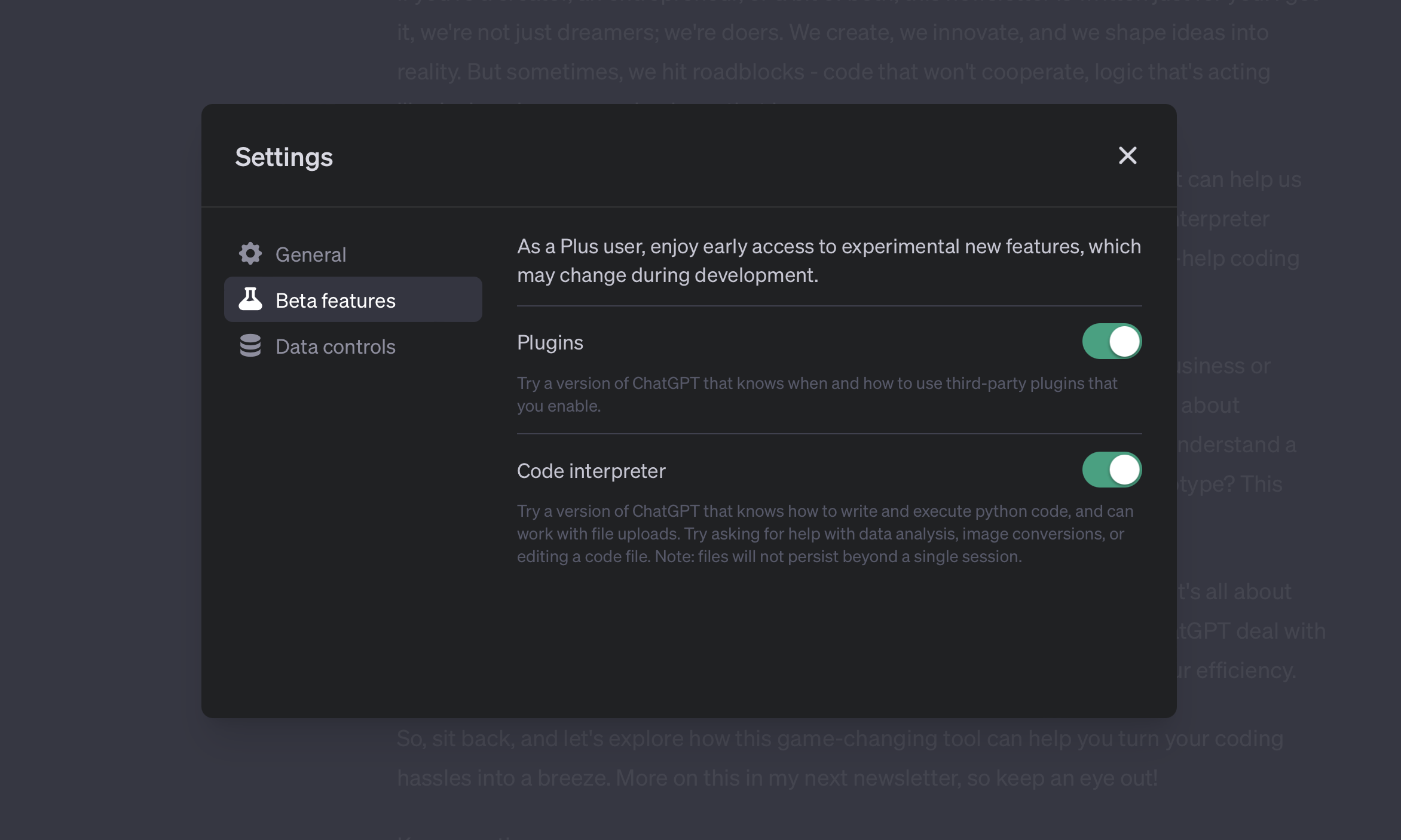The image size is (1401, 840).
Task: Click the Plugins setting label
Action: tap(550, 342)
